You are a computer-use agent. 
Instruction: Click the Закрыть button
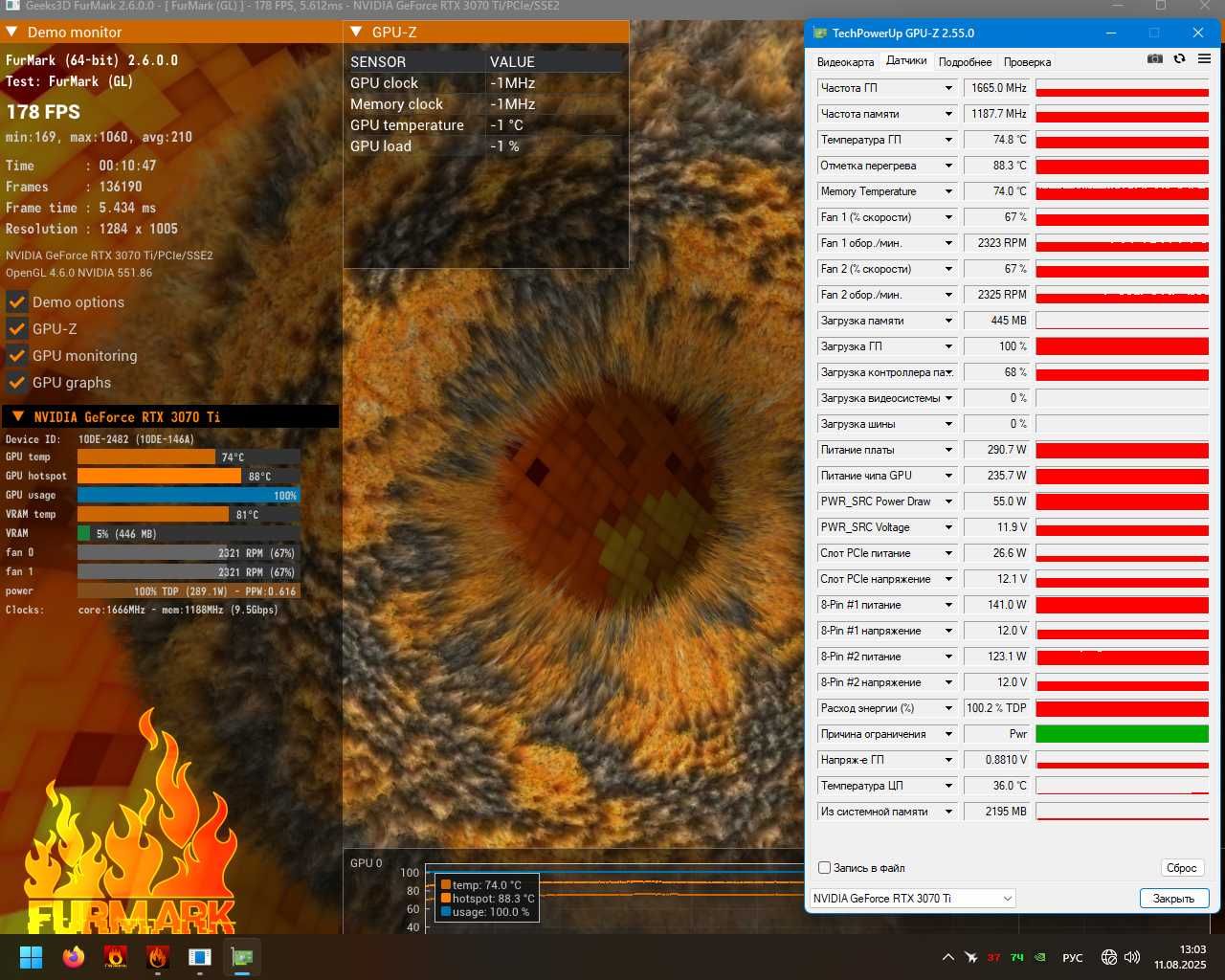(1173, 899)
